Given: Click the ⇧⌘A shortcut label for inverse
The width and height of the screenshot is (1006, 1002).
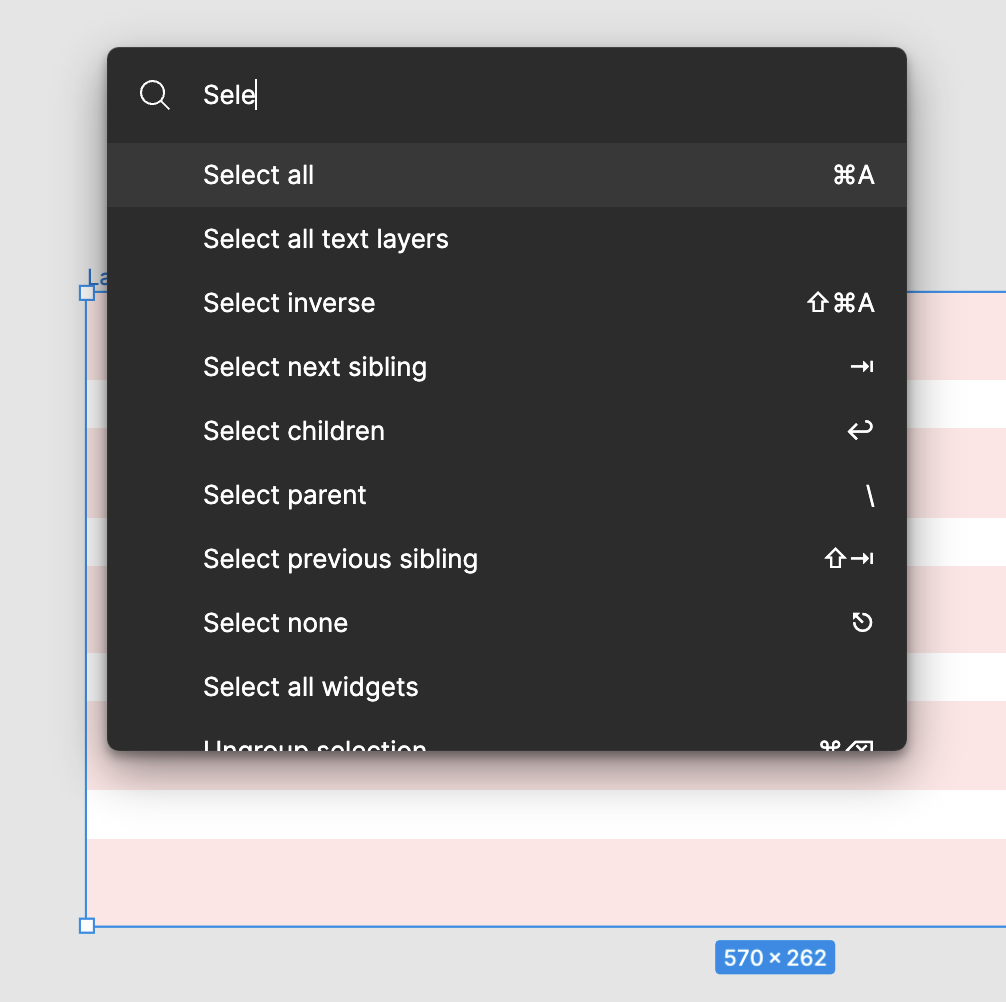Looking at the screenshot, I should click(x=840, y=303).
